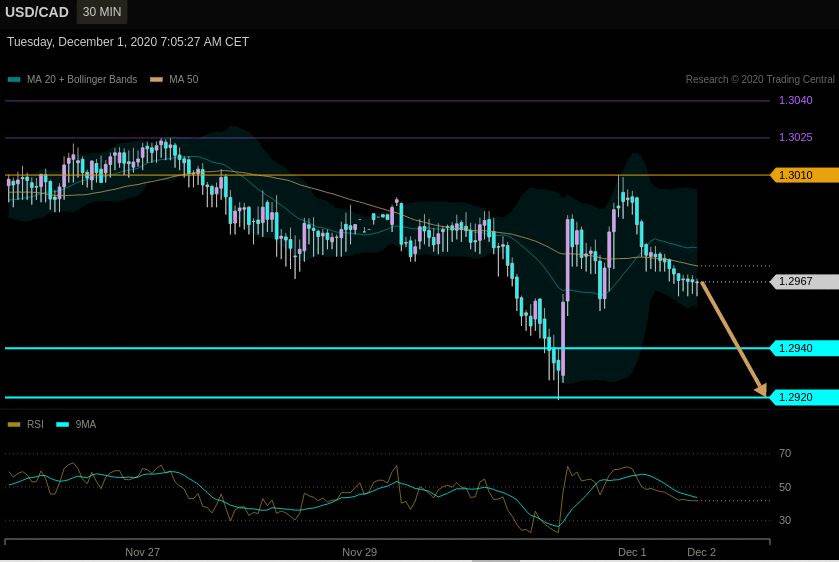
Task: Click the 1.3040 resistance price label
Action: (x=796, y=100)
